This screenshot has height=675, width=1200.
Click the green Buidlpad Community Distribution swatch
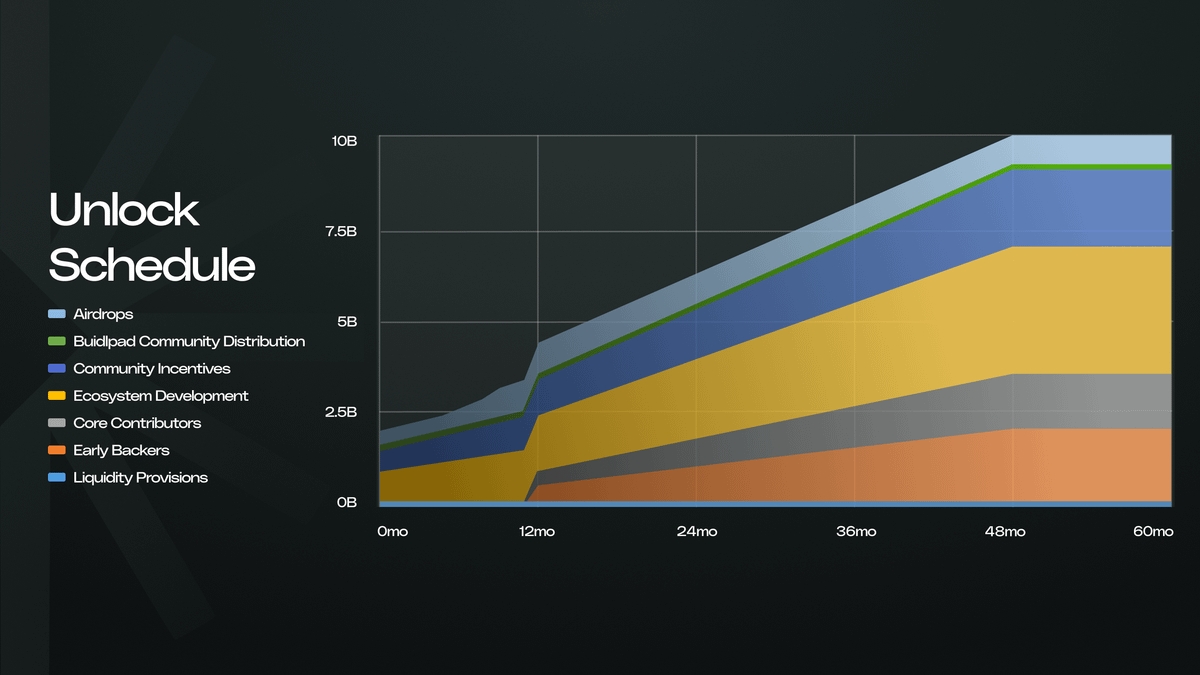(x=57, y=342)
